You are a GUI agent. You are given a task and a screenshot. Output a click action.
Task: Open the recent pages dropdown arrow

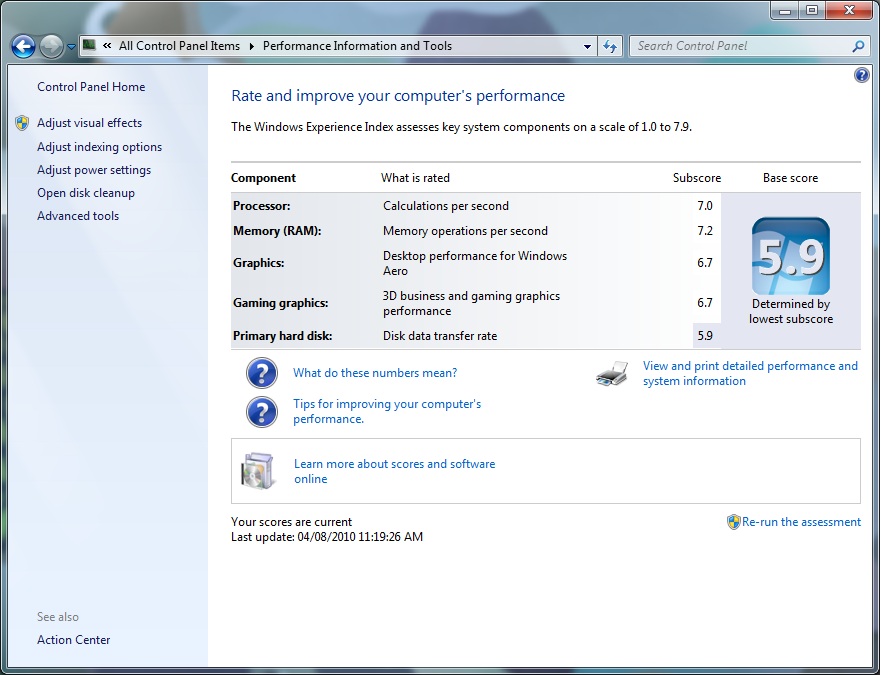[x=71, y=47]
